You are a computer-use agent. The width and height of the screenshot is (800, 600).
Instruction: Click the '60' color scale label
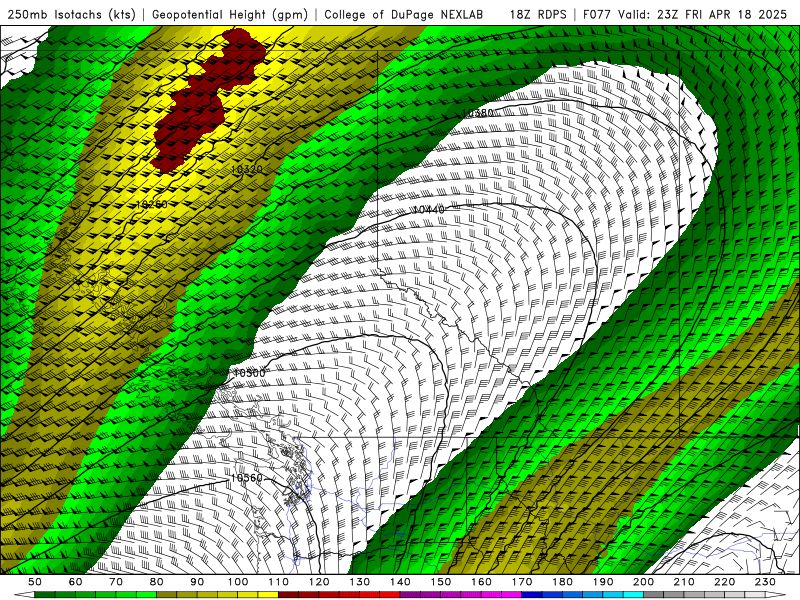(76, 582)
